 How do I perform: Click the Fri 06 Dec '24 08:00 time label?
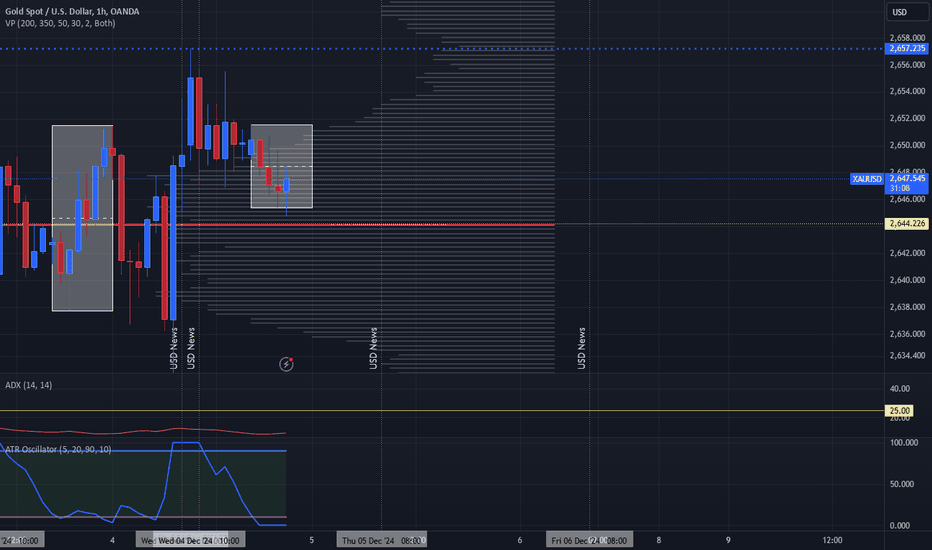coord(589,540)
